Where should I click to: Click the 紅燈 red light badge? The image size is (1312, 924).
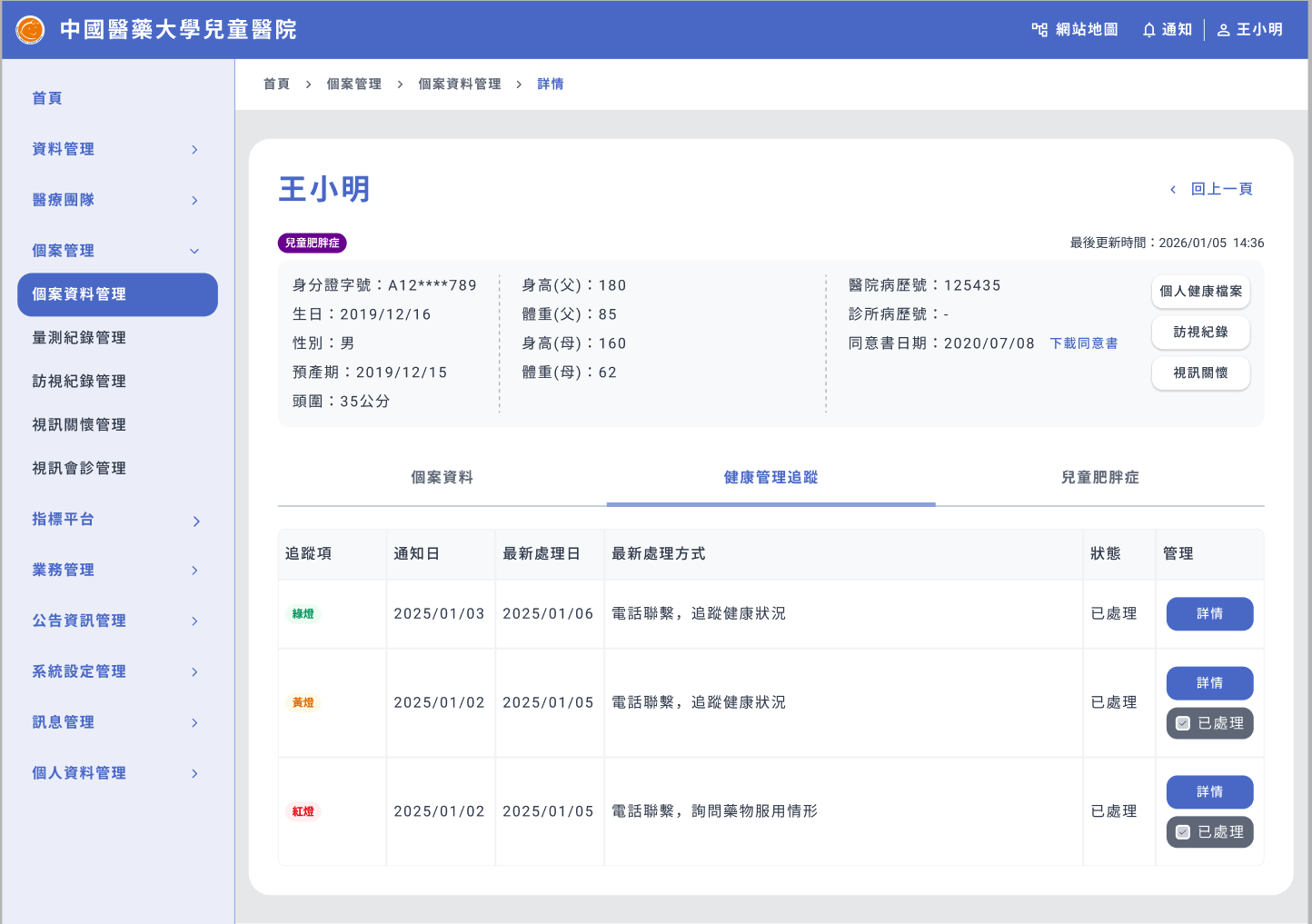point(303,811)
